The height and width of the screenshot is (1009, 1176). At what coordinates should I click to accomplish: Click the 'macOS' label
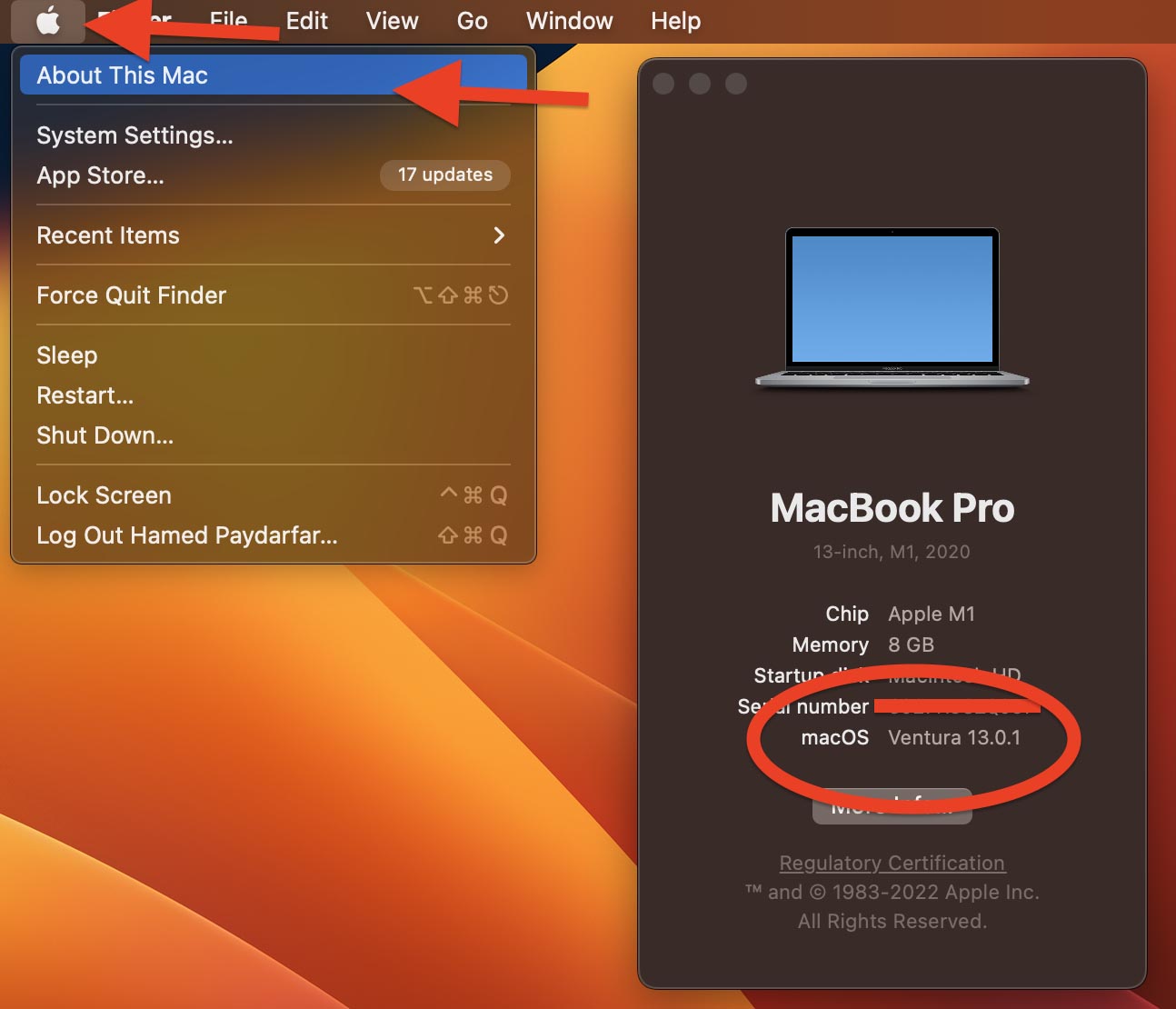coord(835,737)
